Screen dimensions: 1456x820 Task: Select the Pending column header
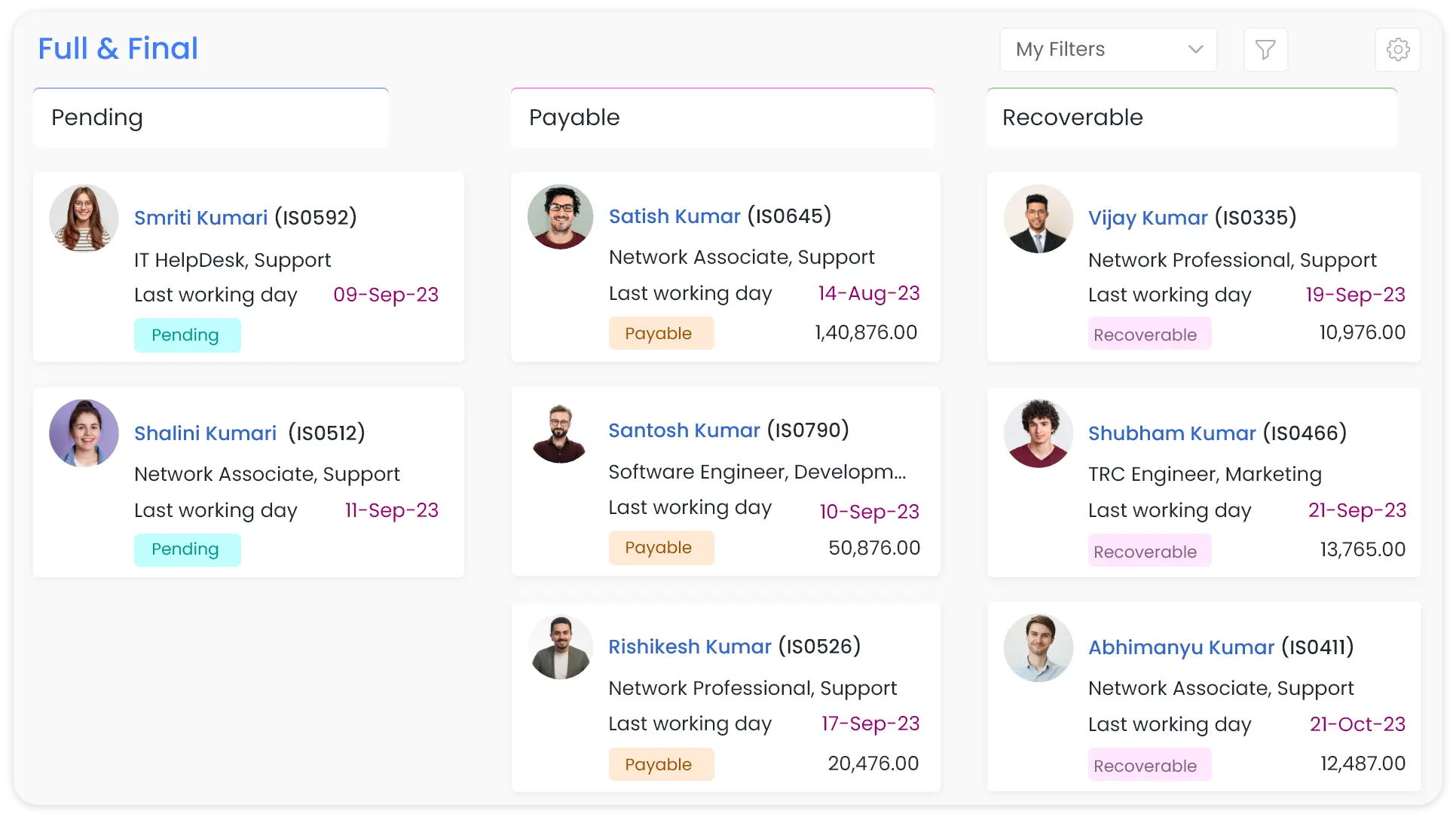pyautogui.click(x=97, y=118)
